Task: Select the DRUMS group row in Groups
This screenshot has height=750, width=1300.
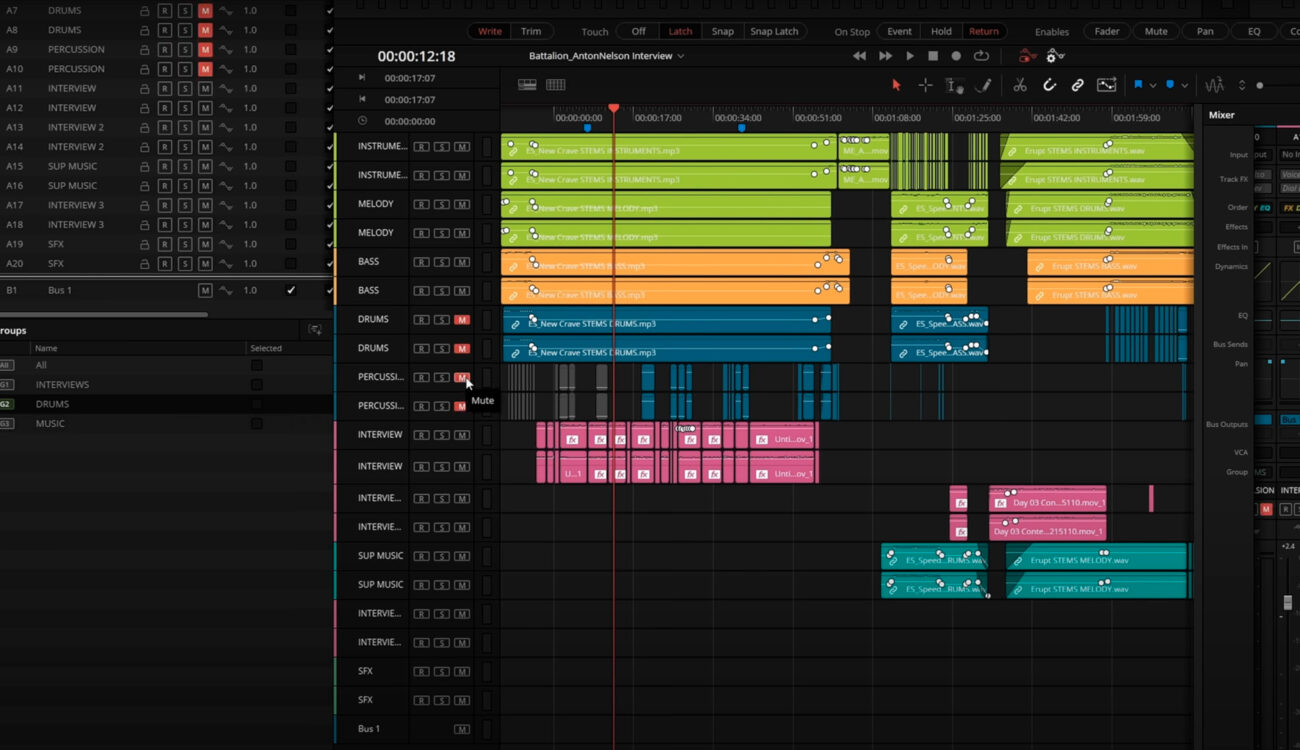Action: (x=166, y=404)
